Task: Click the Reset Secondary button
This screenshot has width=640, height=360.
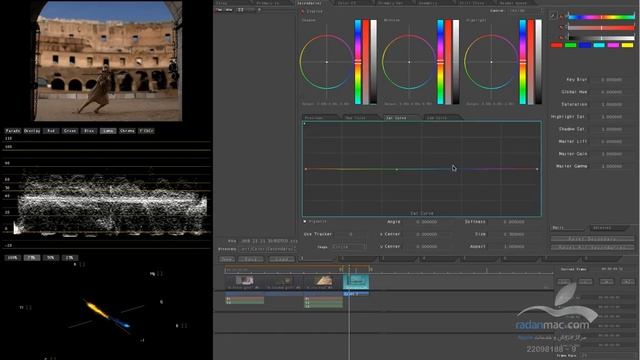Action: (592, 239)
